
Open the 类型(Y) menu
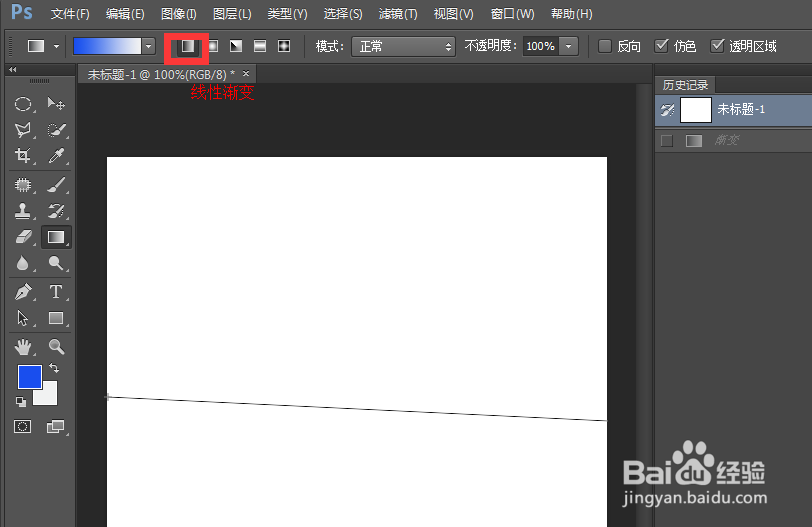[x=287, y=14]
